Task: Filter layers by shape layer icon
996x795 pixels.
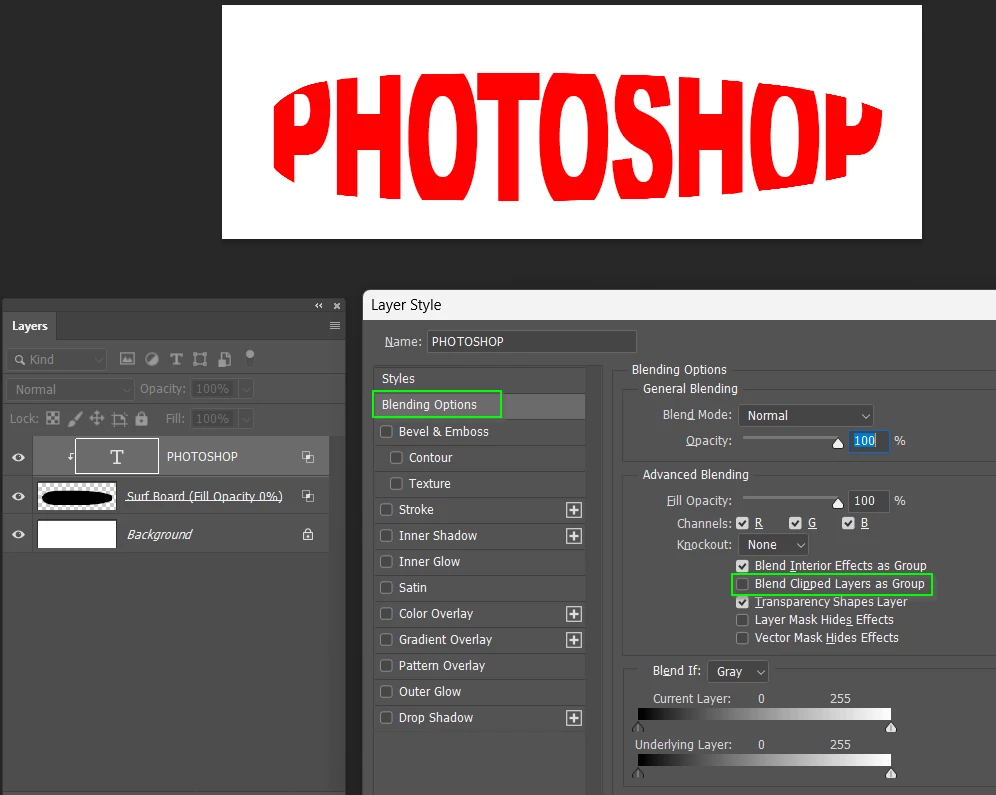Action: tap(200, 359)
